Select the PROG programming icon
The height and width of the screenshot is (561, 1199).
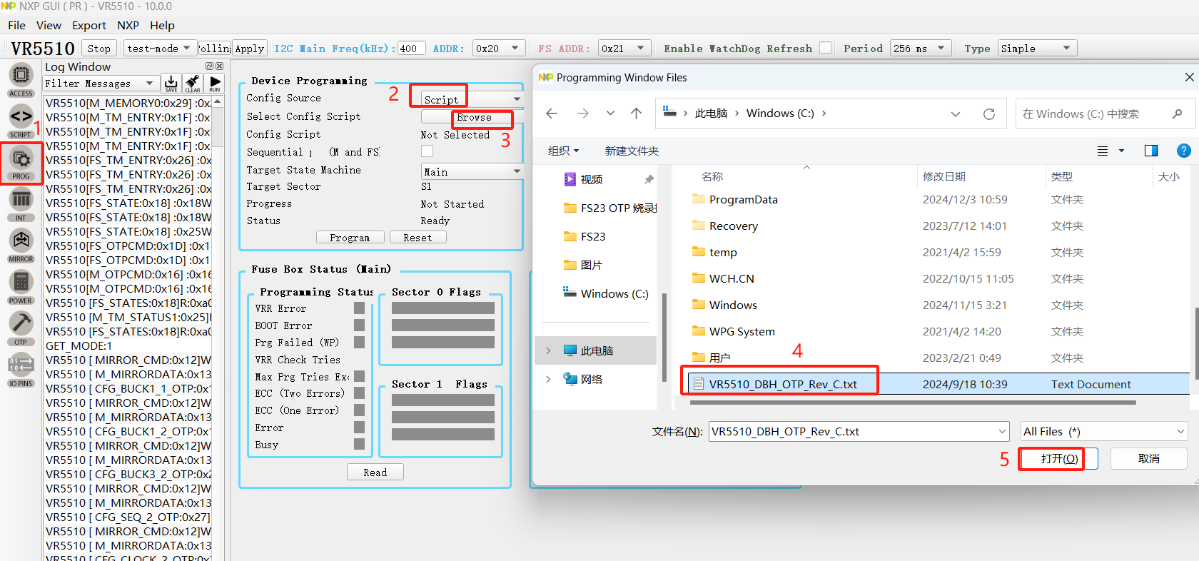pyautogui.click(x=21, y=161)
